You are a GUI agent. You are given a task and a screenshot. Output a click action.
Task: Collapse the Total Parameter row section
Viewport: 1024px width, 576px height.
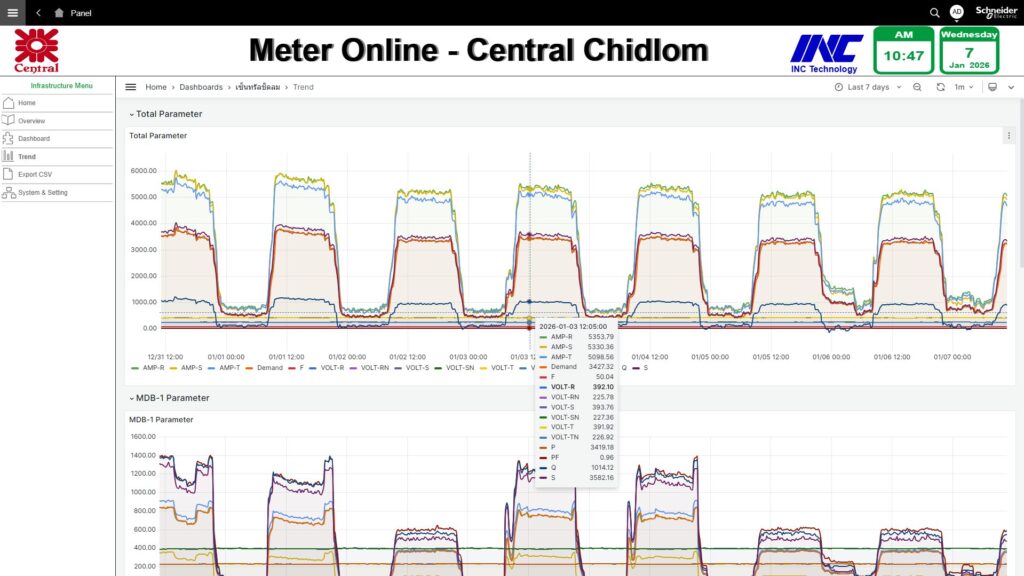pos(166,114)
